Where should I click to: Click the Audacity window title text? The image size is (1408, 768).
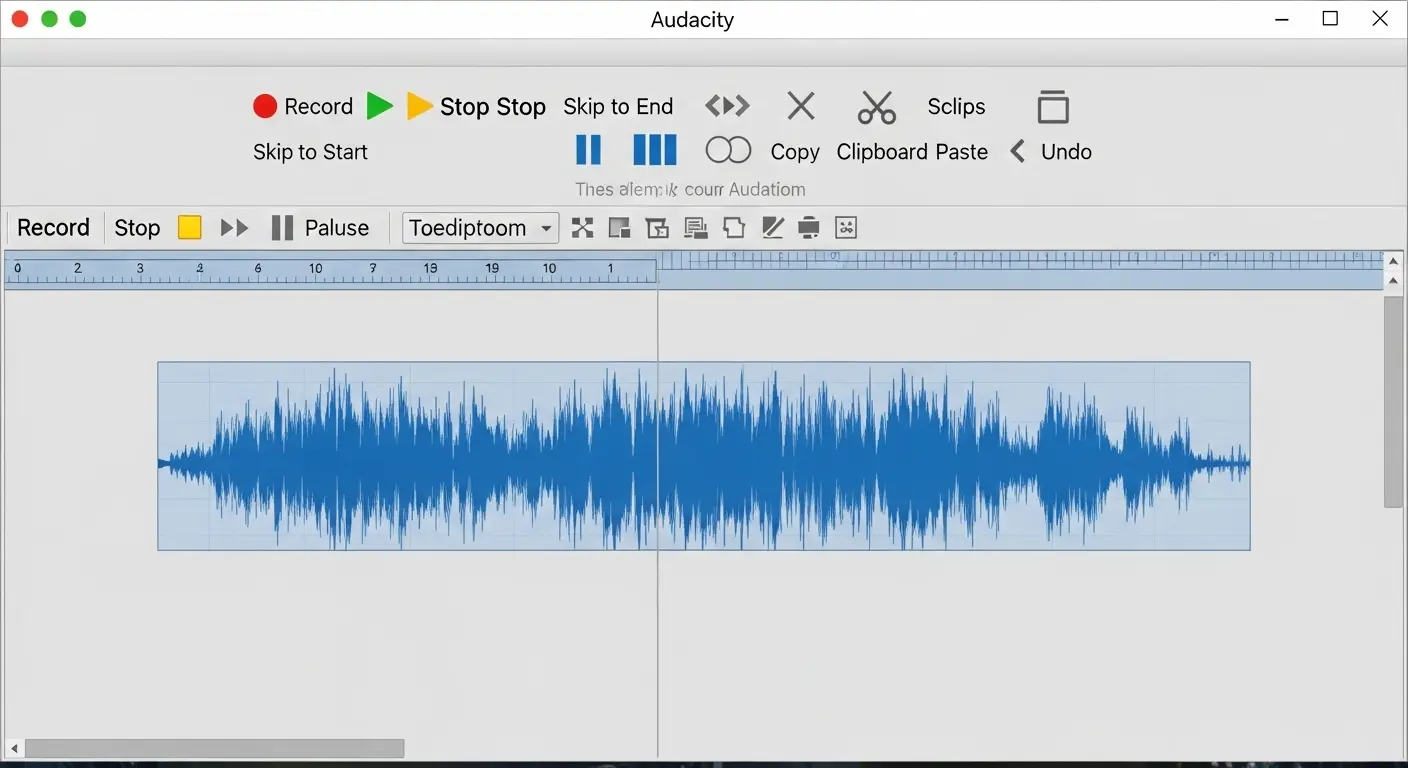pos(692,20)
